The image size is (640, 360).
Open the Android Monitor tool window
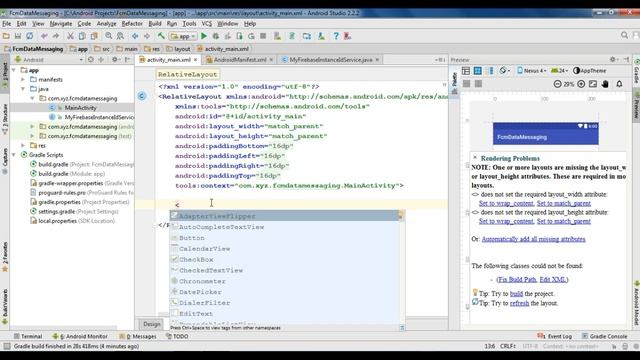click(80, 336)
